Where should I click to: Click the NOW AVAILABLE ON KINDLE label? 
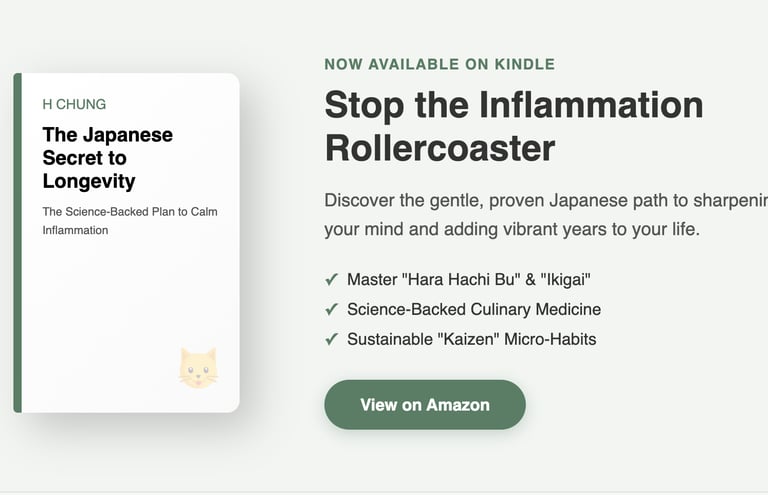[439, 65]
